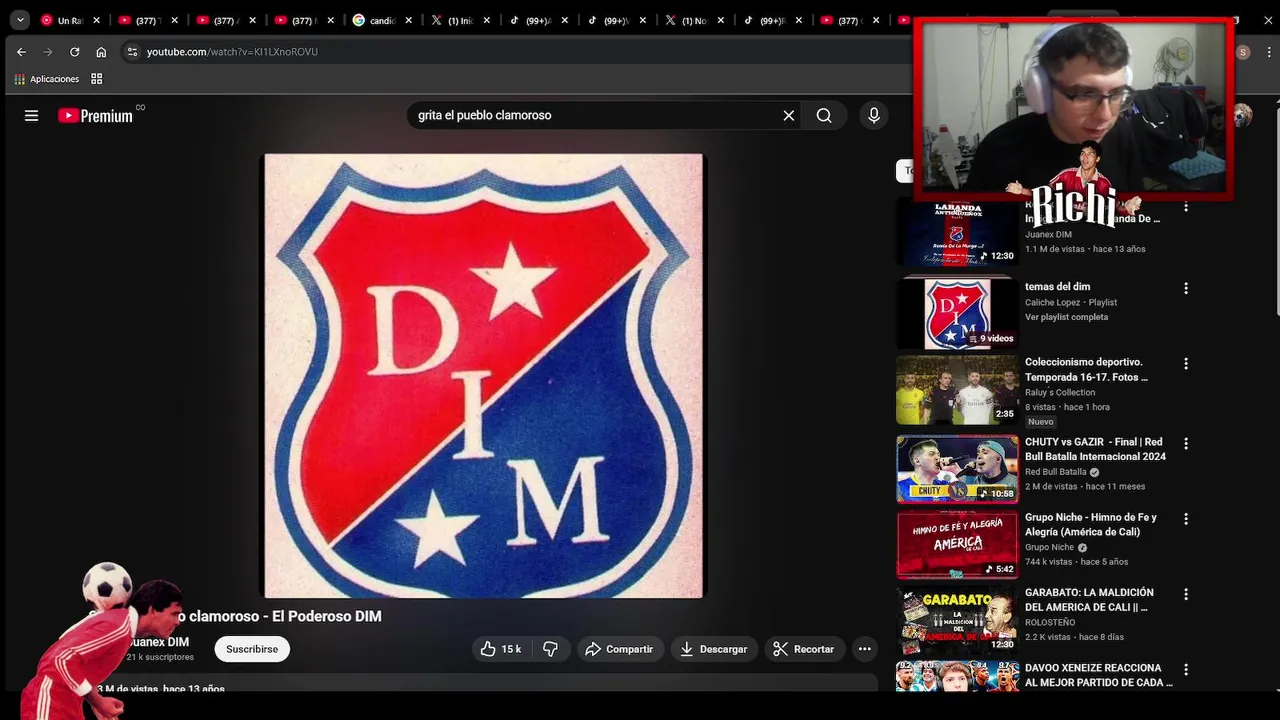
Task: Open the 'Himno de Fe y Alegría' thumbnail
Action: click(x=957, y=544)
